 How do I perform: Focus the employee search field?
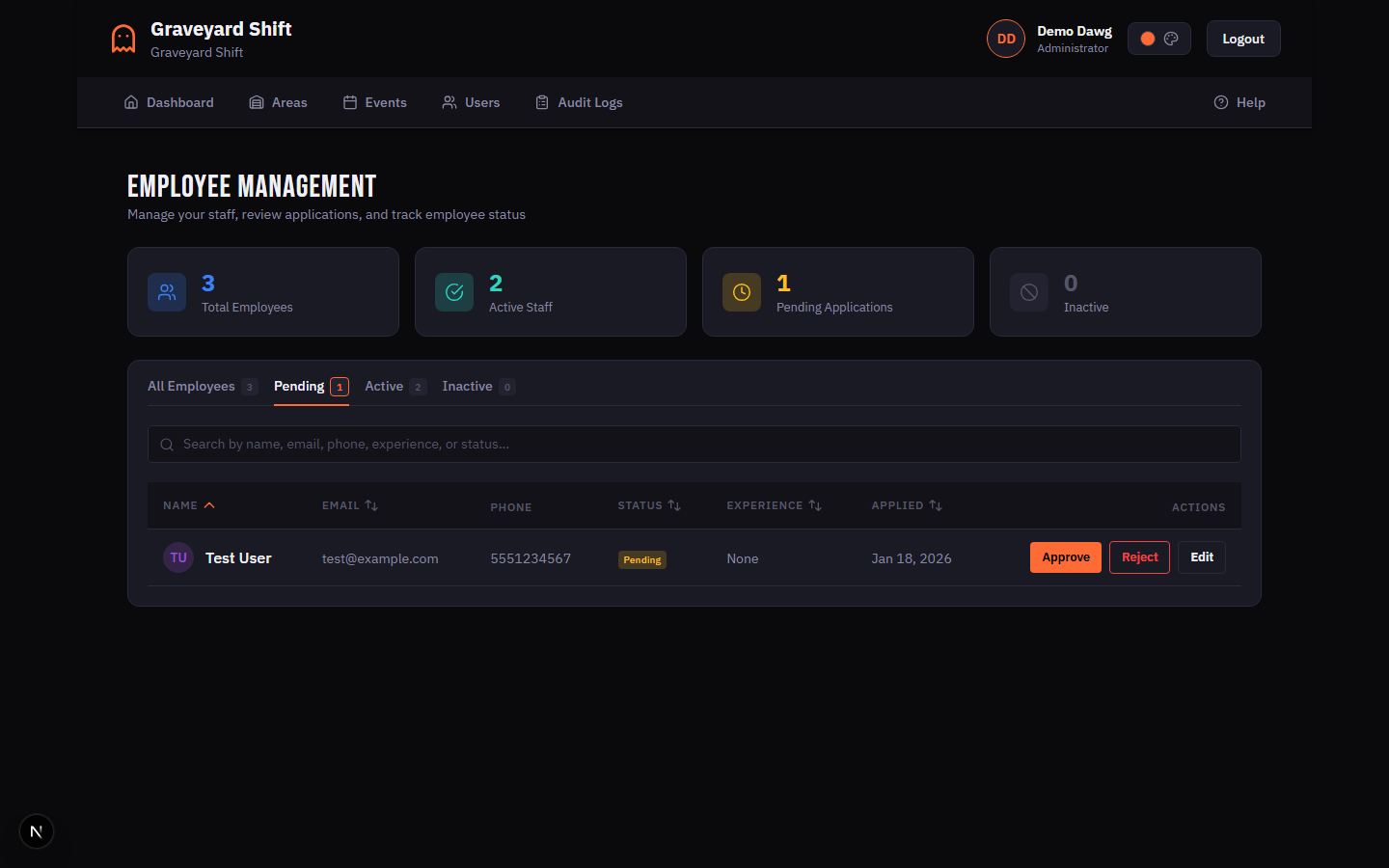[694, 445]
